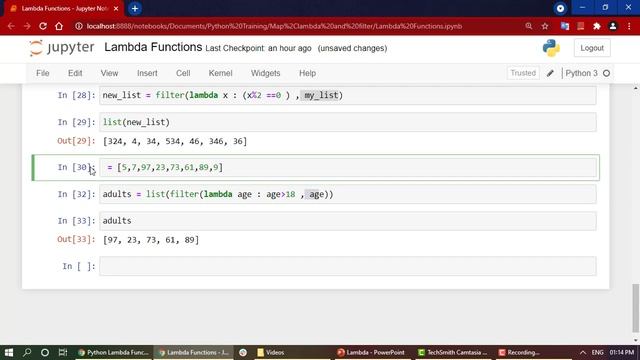Click the Out[33] prompt label
This screenshot has width=640, height=360.
coord(76,240)
